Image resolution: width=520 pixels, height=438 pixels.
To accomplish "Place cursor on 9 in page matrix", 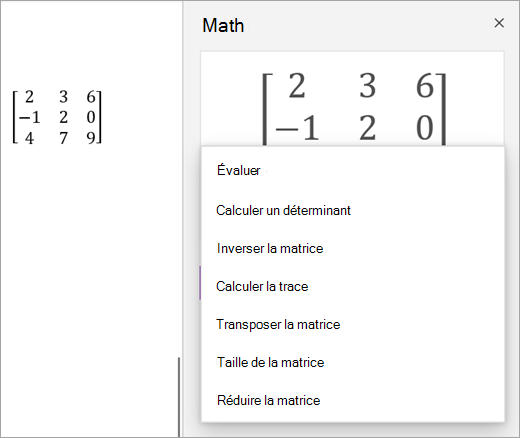I will click(91, 138).
